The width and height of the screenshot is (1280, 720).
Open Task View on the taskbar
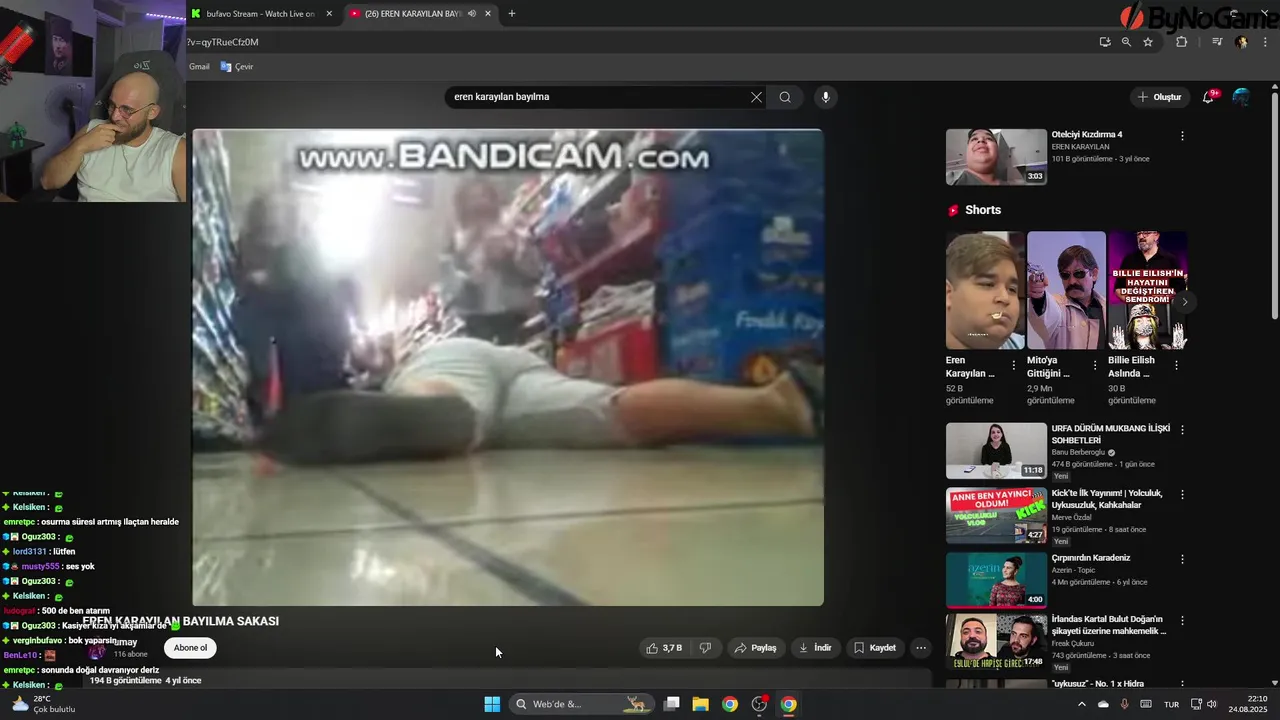click(672, 704)
